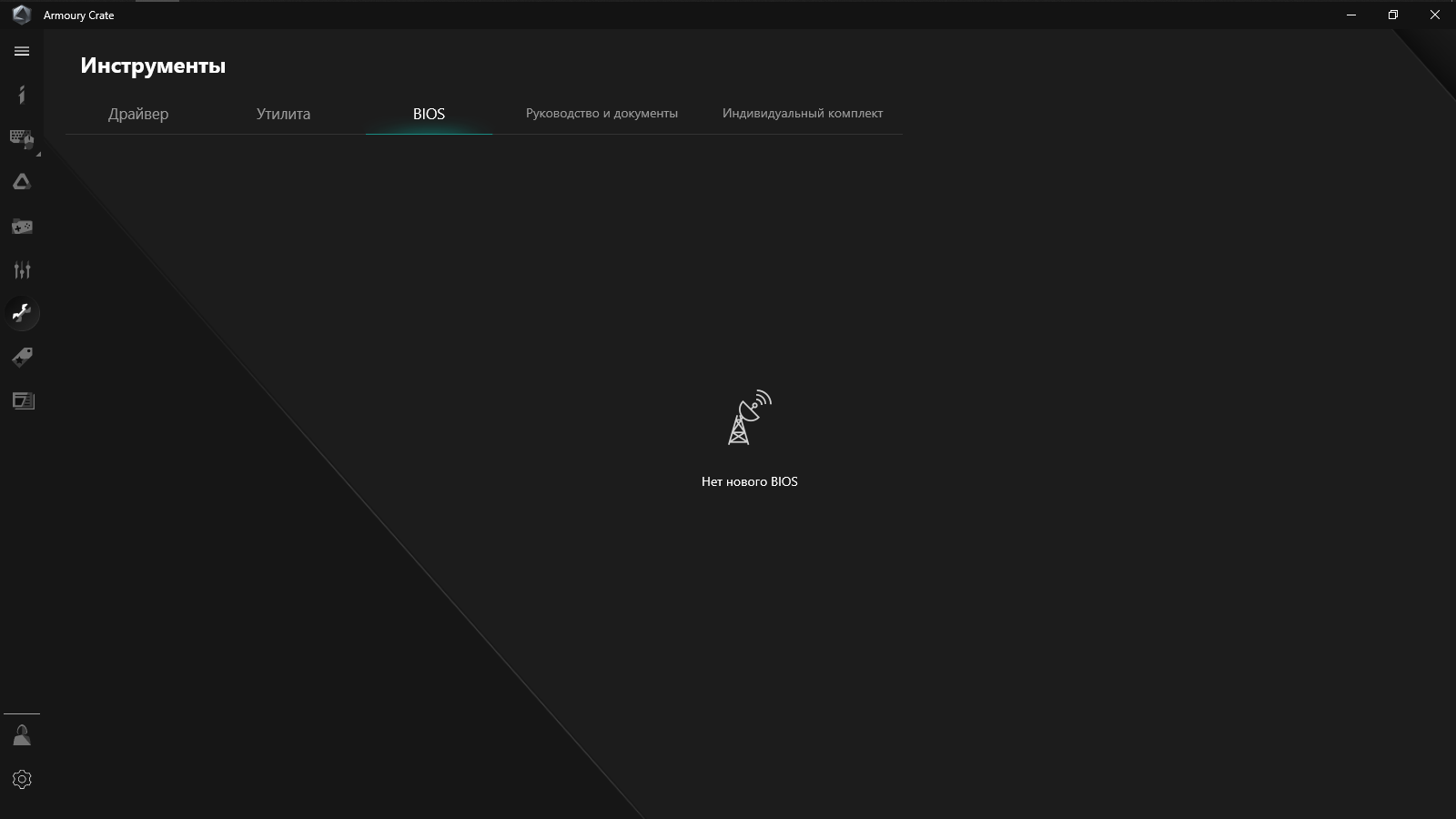Restore down the Armoury Crate window
Image resolution: width=1456 pixels, height=819 pixels.
coord(1393,15)
